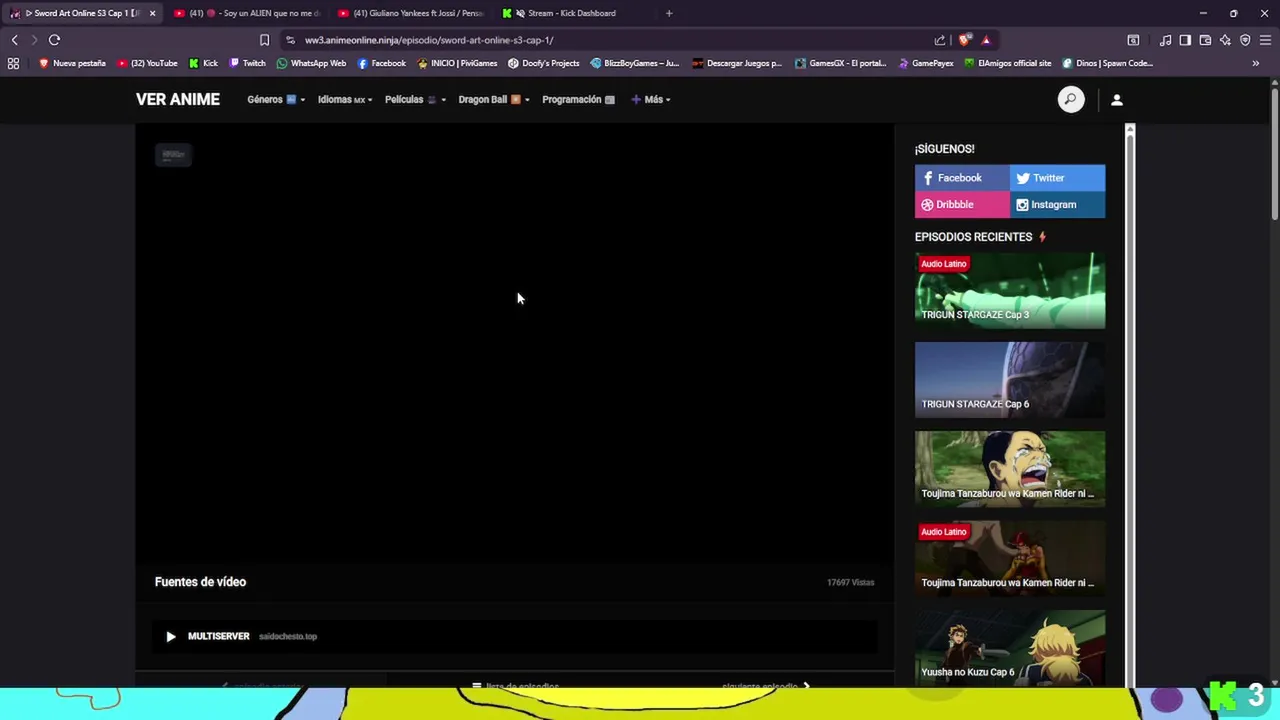
Task: Open the Programación menu item
Action: (578, 99)
